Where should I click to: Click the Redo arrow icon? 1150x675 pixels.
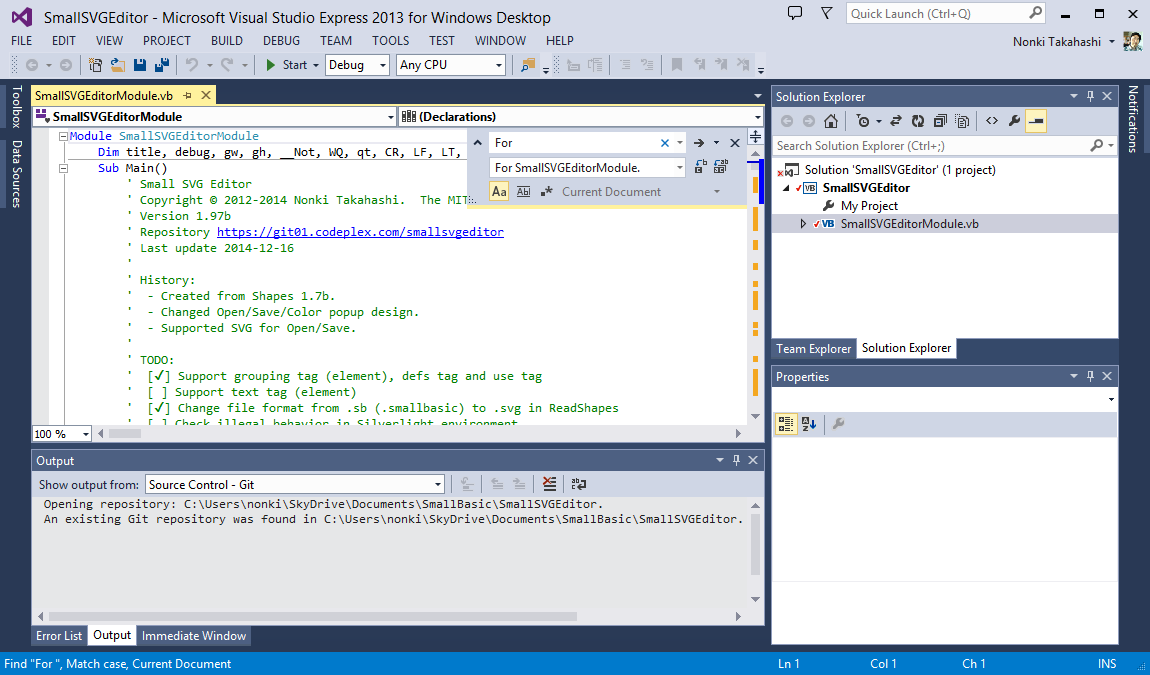point(227,65)
